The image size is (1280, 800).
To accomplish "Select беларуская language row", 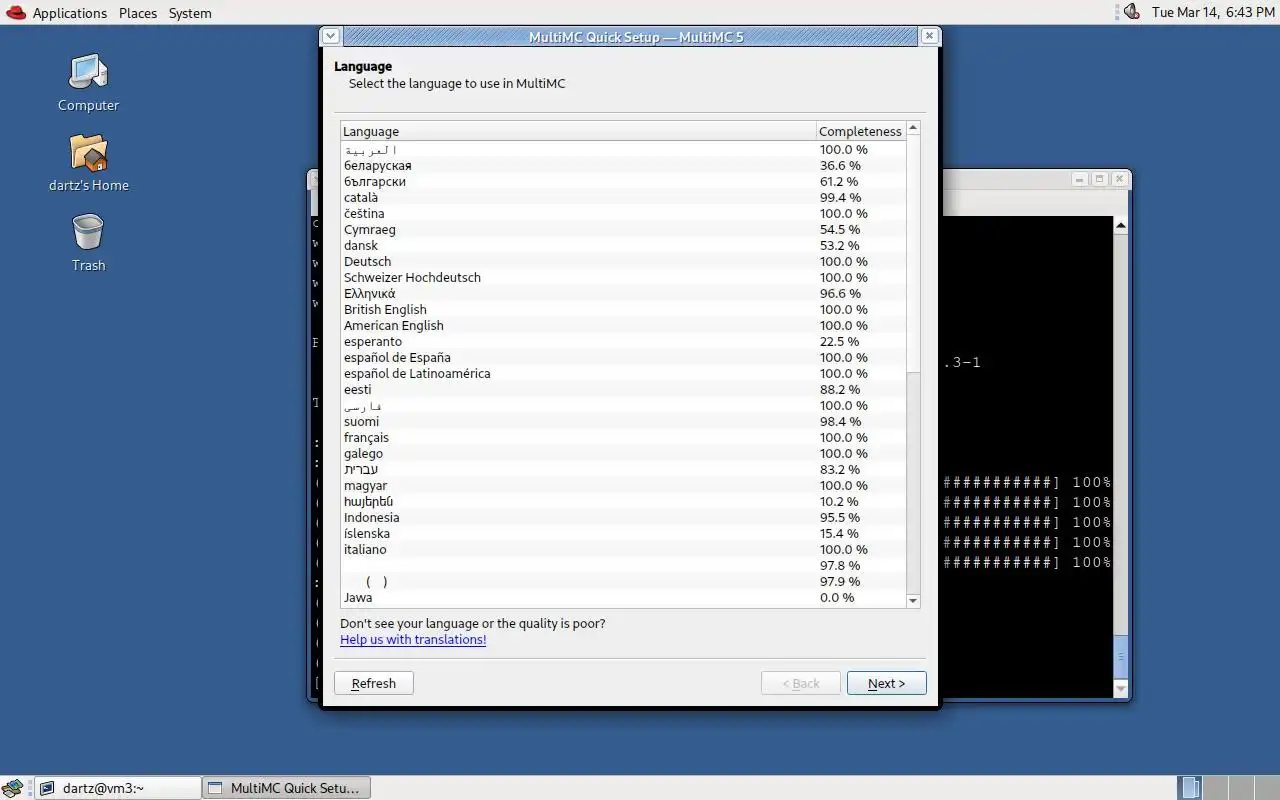I will [623, 165].
